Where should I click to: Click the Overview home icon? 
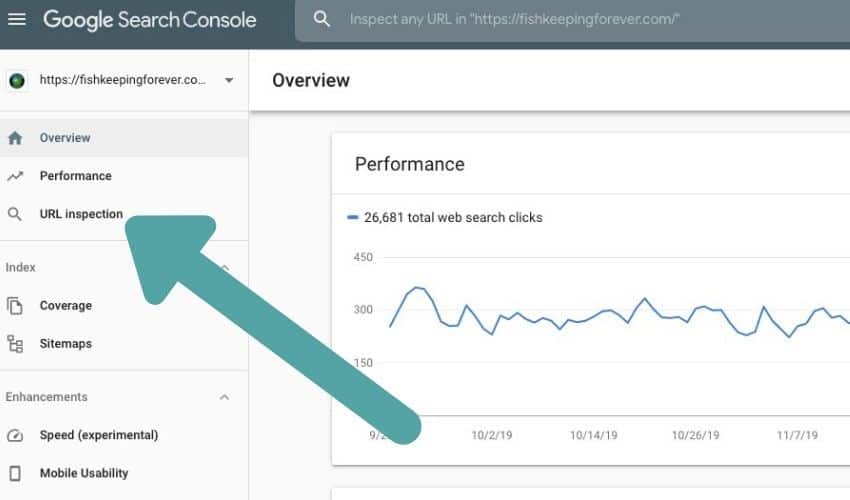(15, 138)
